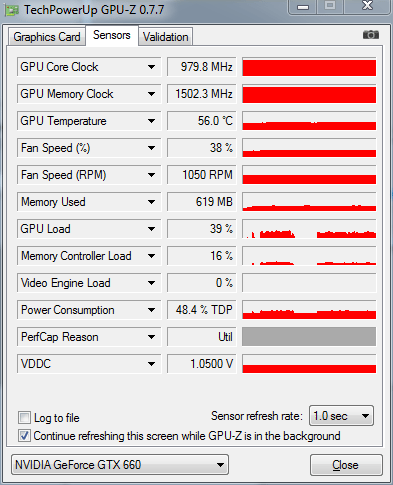Click the camera screenshot icon
Image resolution: width=393 pixels, height=485 pixels.
(371, 35)
